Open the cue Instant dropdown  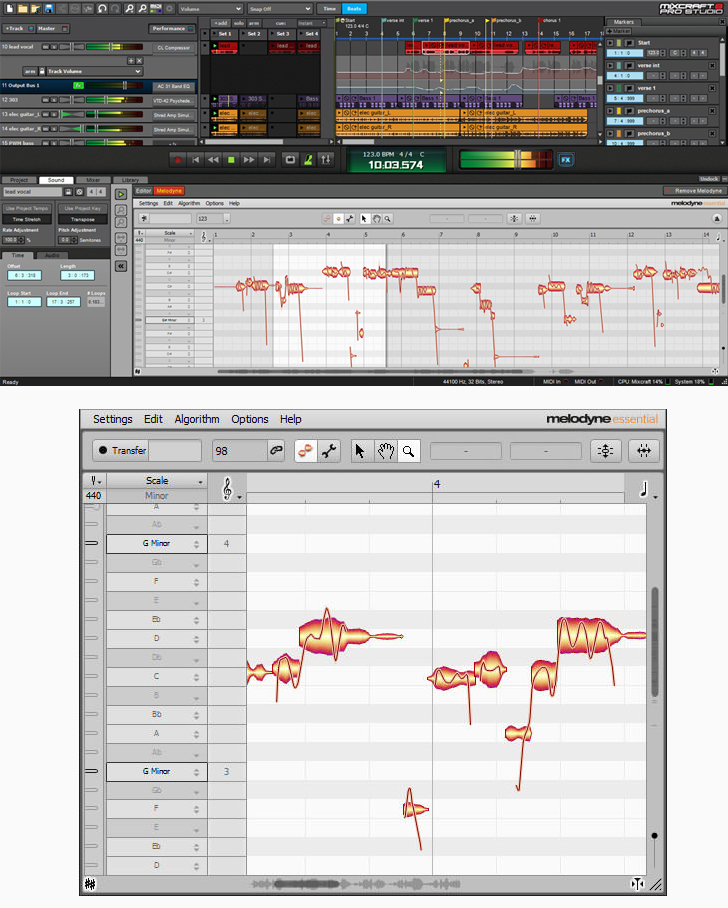click(312, 24)
